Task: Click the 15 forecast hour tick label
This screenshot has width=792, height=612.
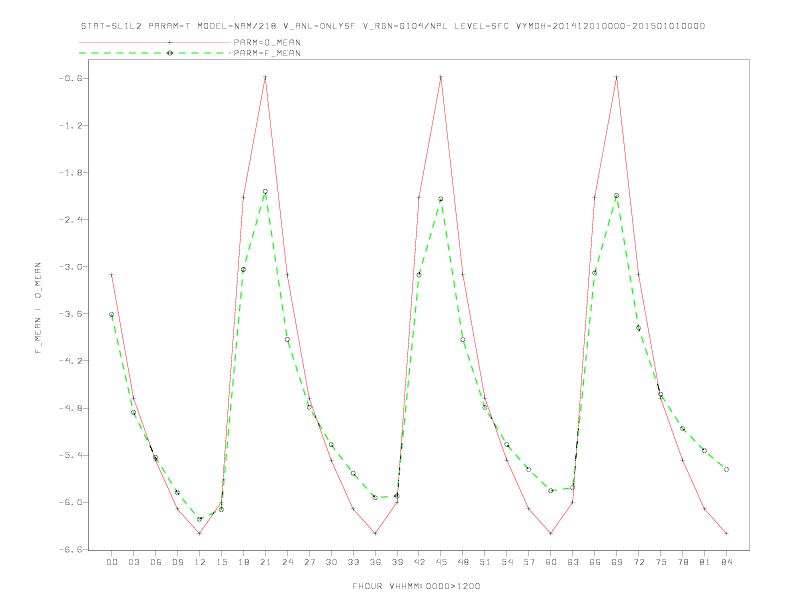Action: pos(221,562)
